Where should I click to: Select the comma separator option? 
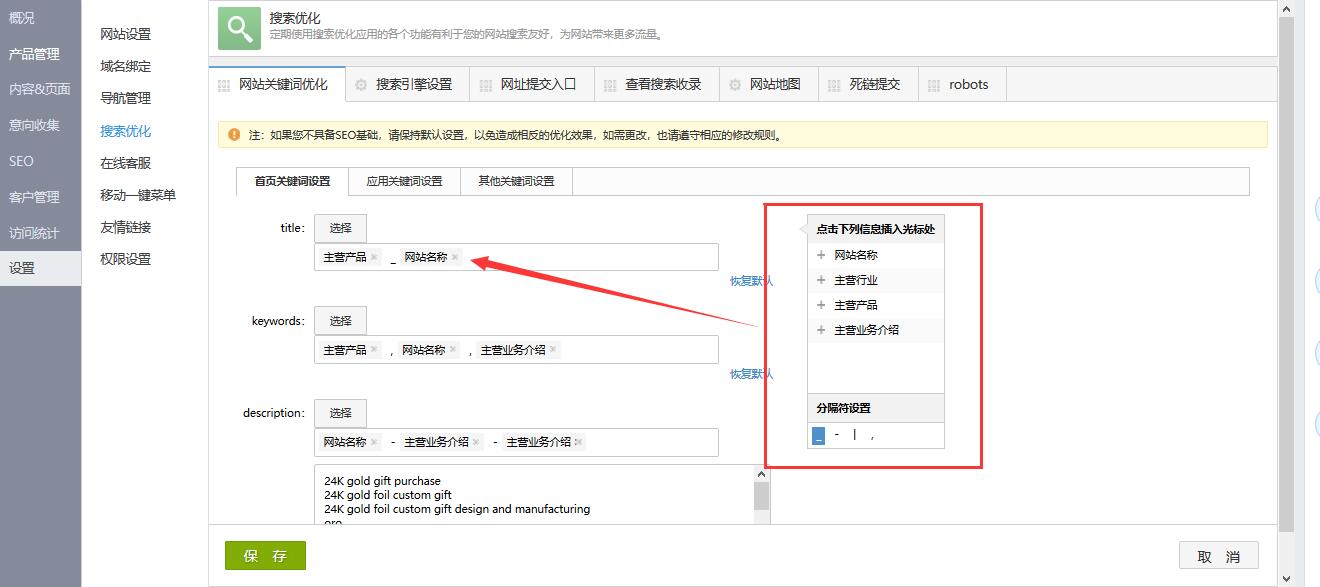[872, 436]
